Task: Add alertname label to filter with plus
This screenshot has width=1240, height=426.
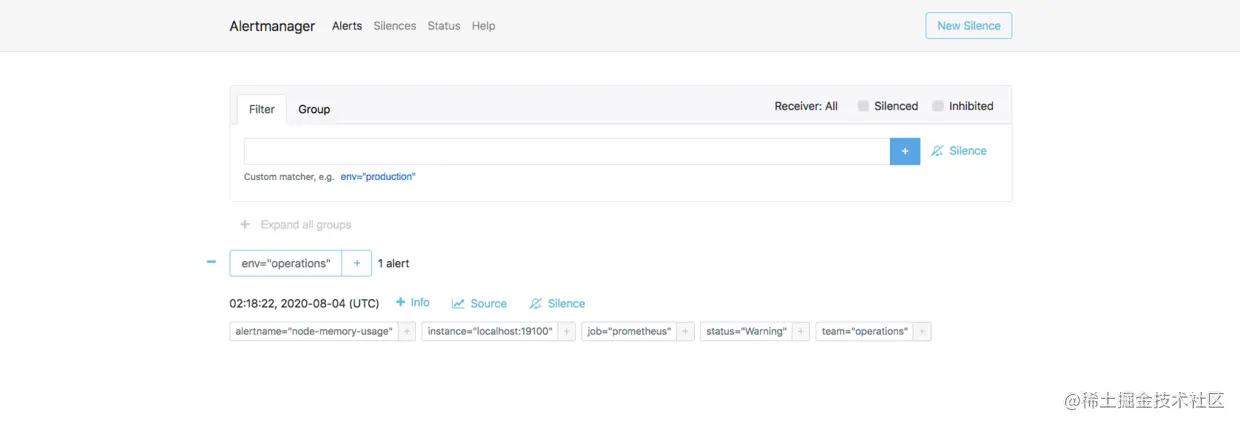Action: 407,331
